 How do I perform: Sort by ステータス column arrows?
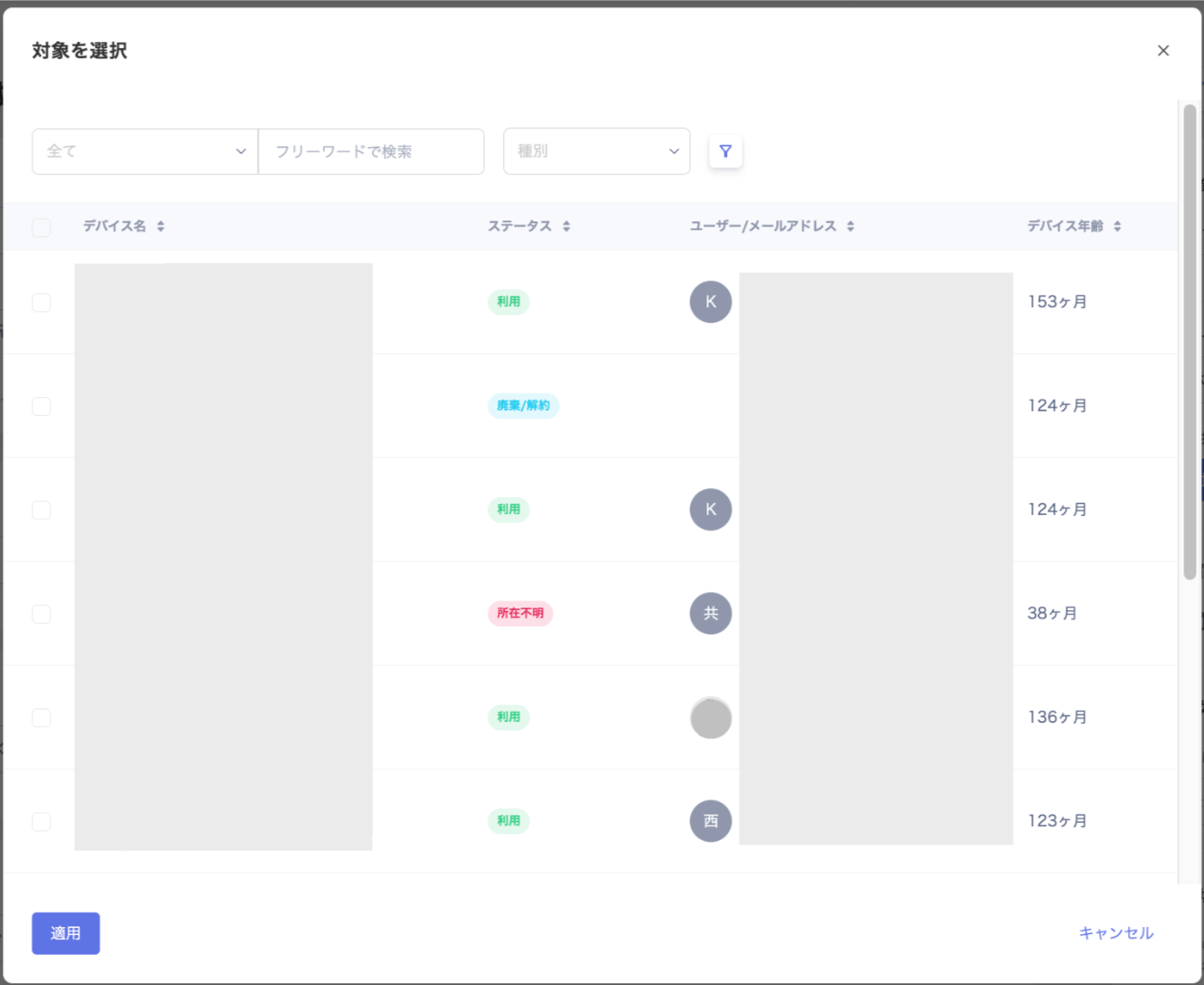tap(566, 227)
